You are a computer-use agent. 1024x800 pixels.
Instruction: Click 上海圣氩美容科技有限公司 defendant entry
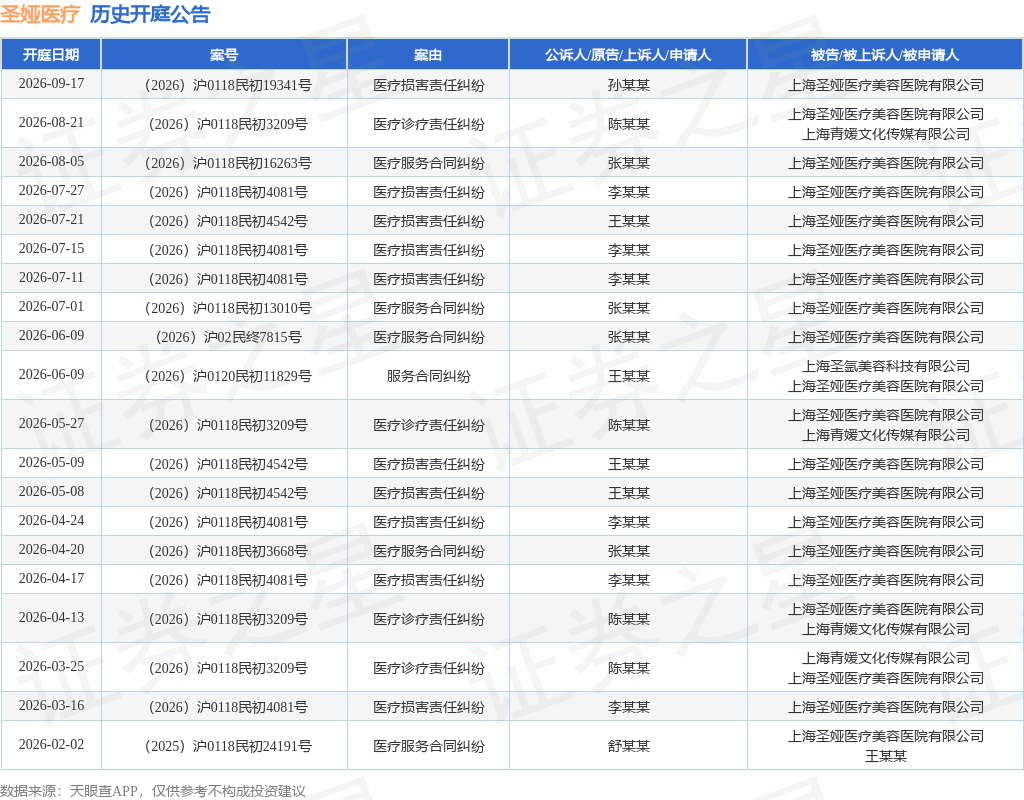pyautogui.click(x=886, y=366)
